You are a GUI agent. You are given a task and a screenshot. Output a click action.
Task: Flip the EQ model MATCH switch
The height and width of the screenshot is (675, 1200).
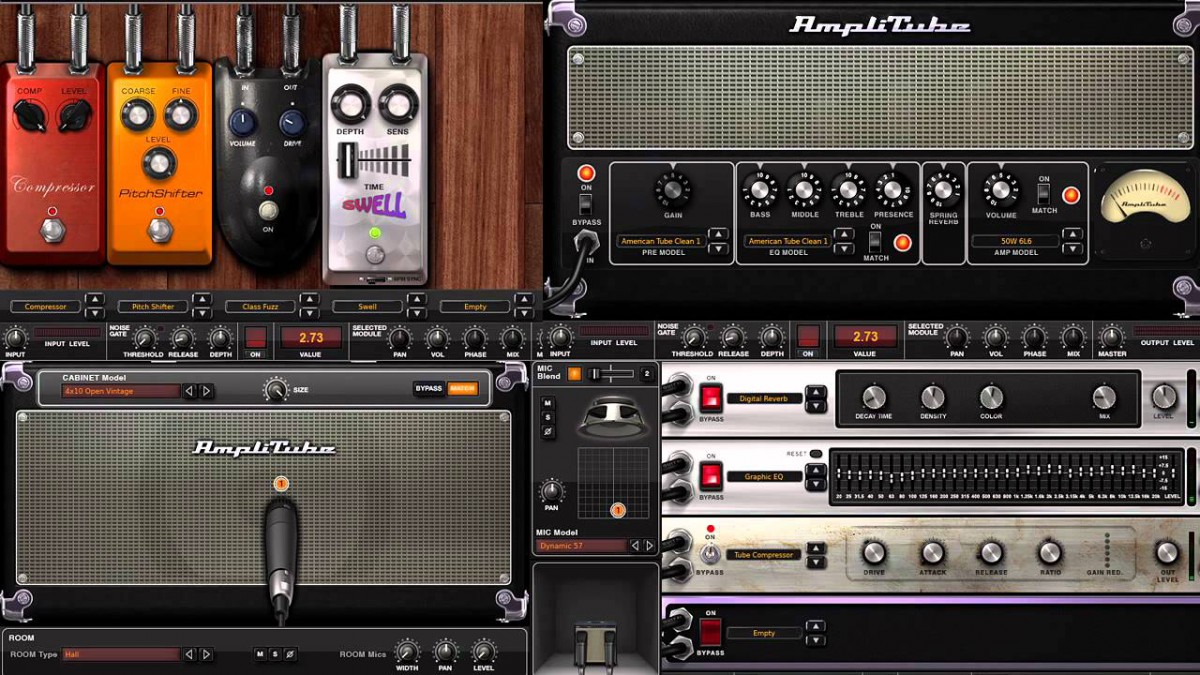tap(875, 241)
